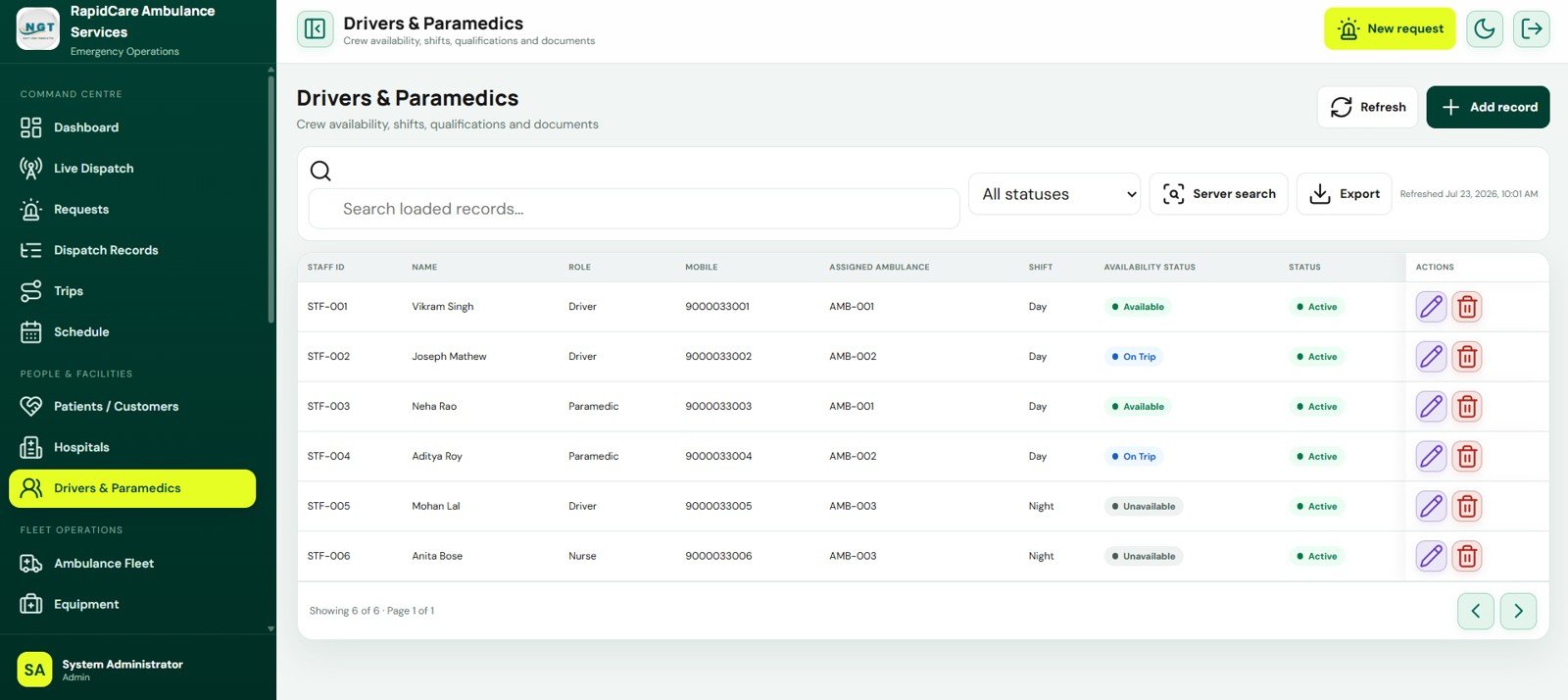Click the logout icon in the header
Screen dimensions: 1568x700
[x=1531, y=28]
